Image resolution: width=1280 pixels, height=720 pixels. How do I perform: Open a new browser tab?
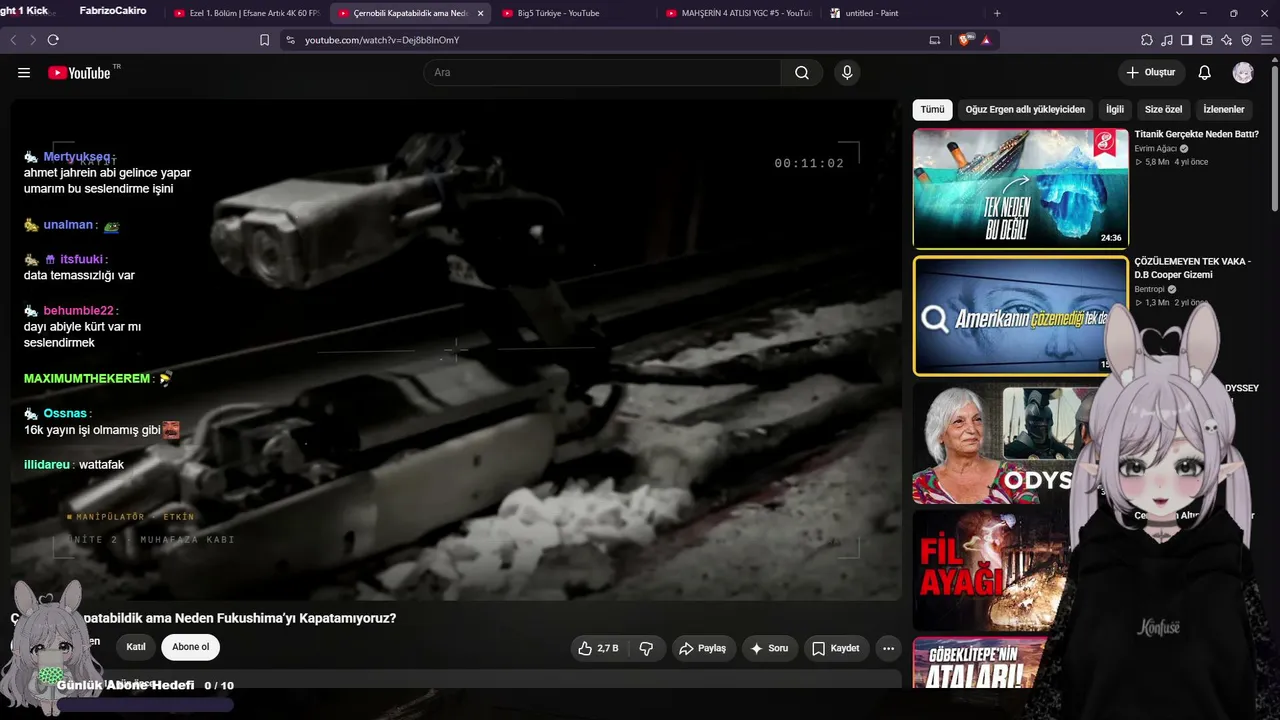pos(997,13)
